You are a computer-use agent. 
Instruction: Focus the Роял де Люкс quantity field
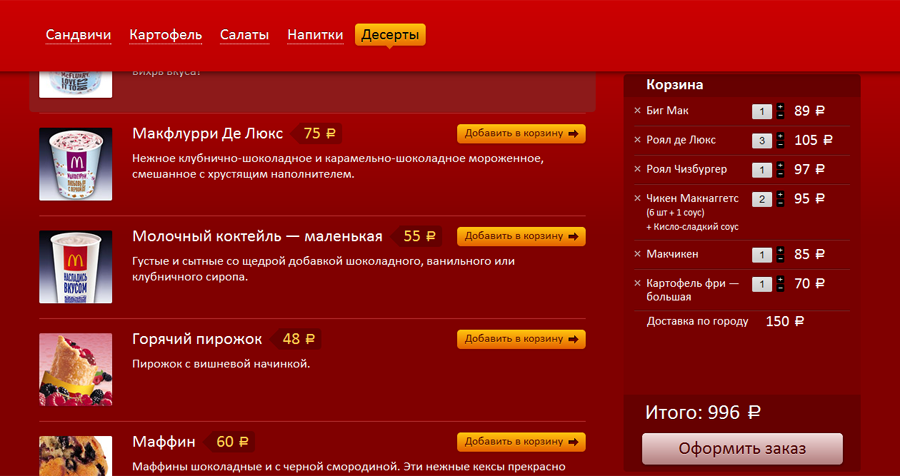point(762,141)
